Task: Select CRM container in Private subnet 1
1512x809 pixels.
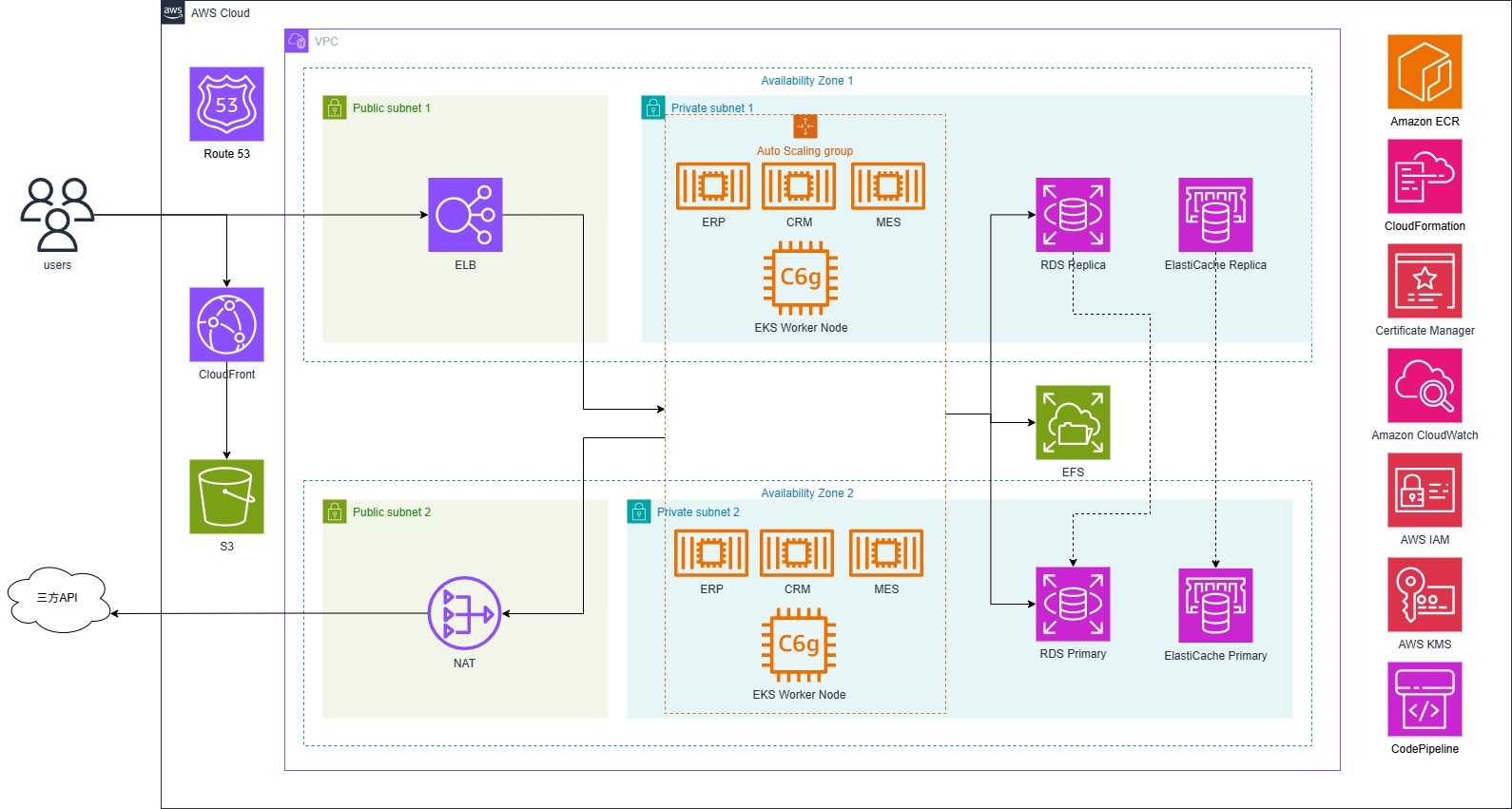Action: (799, 186)
